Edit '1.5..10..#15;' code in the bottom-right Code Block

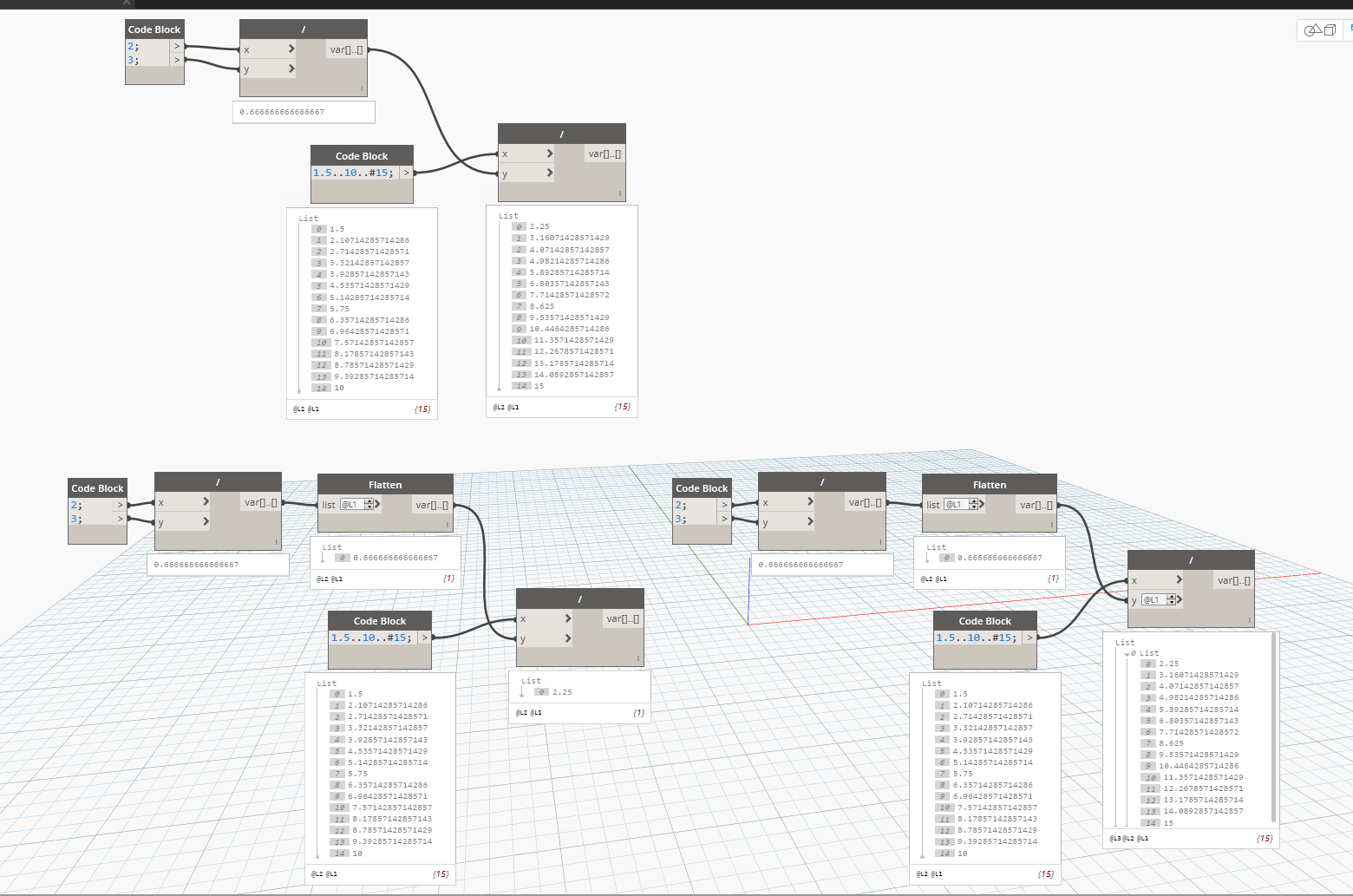(977, 638)
